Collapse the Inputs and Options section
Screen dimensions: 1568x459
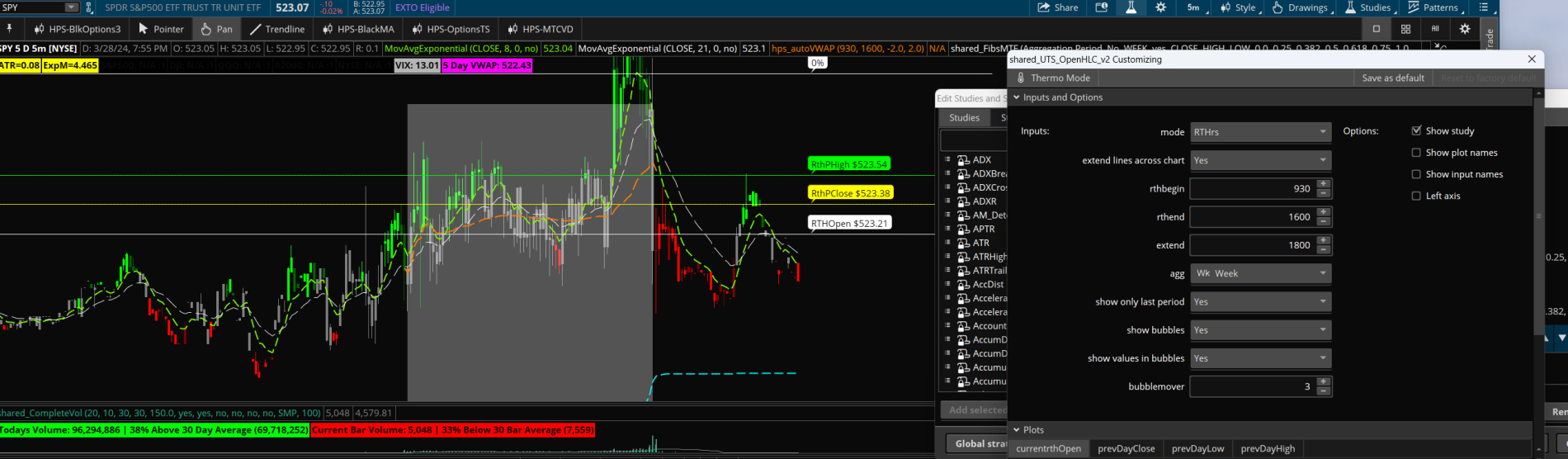tap(1017, 97)
